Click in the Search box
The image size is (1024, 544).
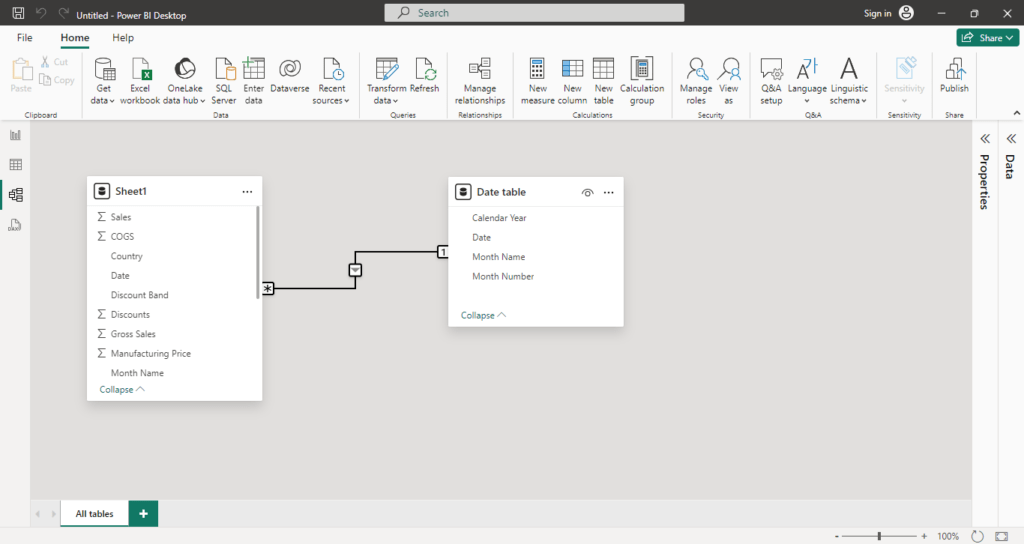pyautogui.click(x=534, y=13)
